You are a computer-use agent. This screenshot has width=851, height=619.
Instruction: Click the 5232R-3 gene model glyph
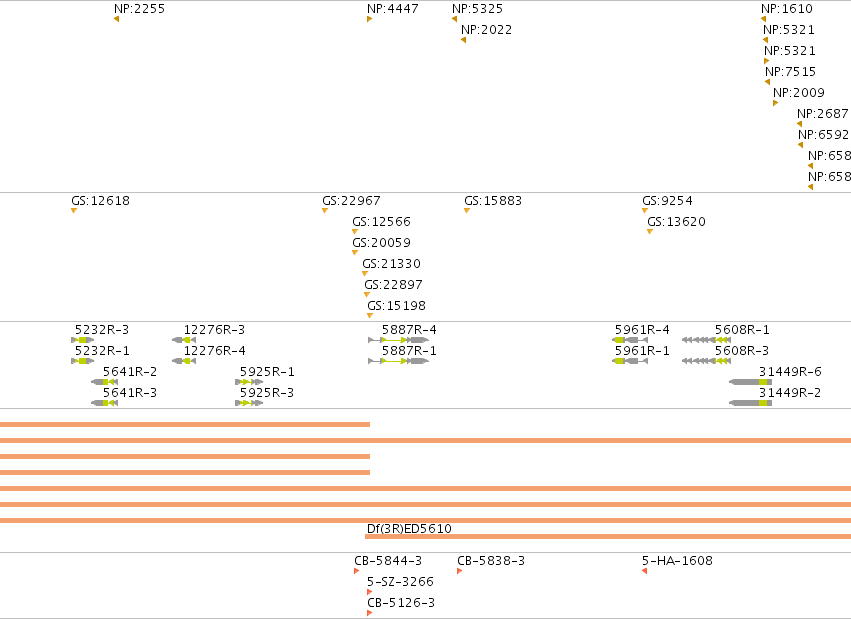point(82,340)
